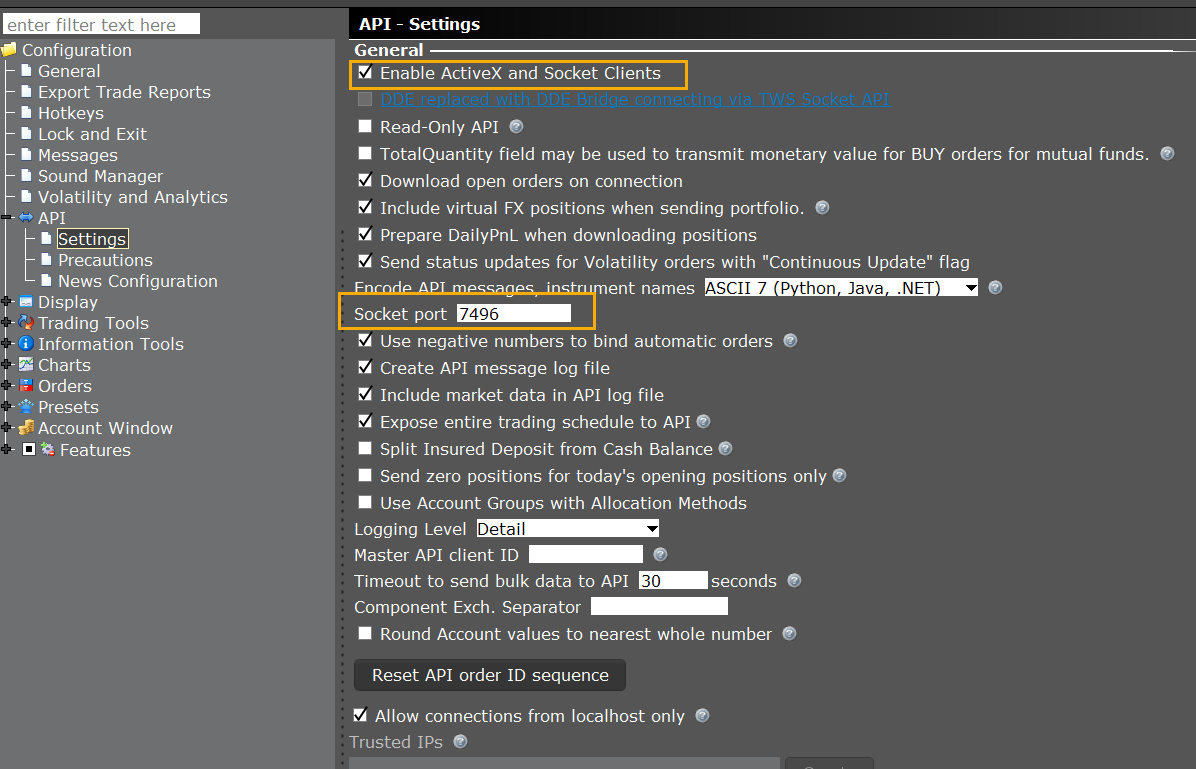Expand the Charts tree node
This screenshot has width=1196, height=769.
pos(8,365)
